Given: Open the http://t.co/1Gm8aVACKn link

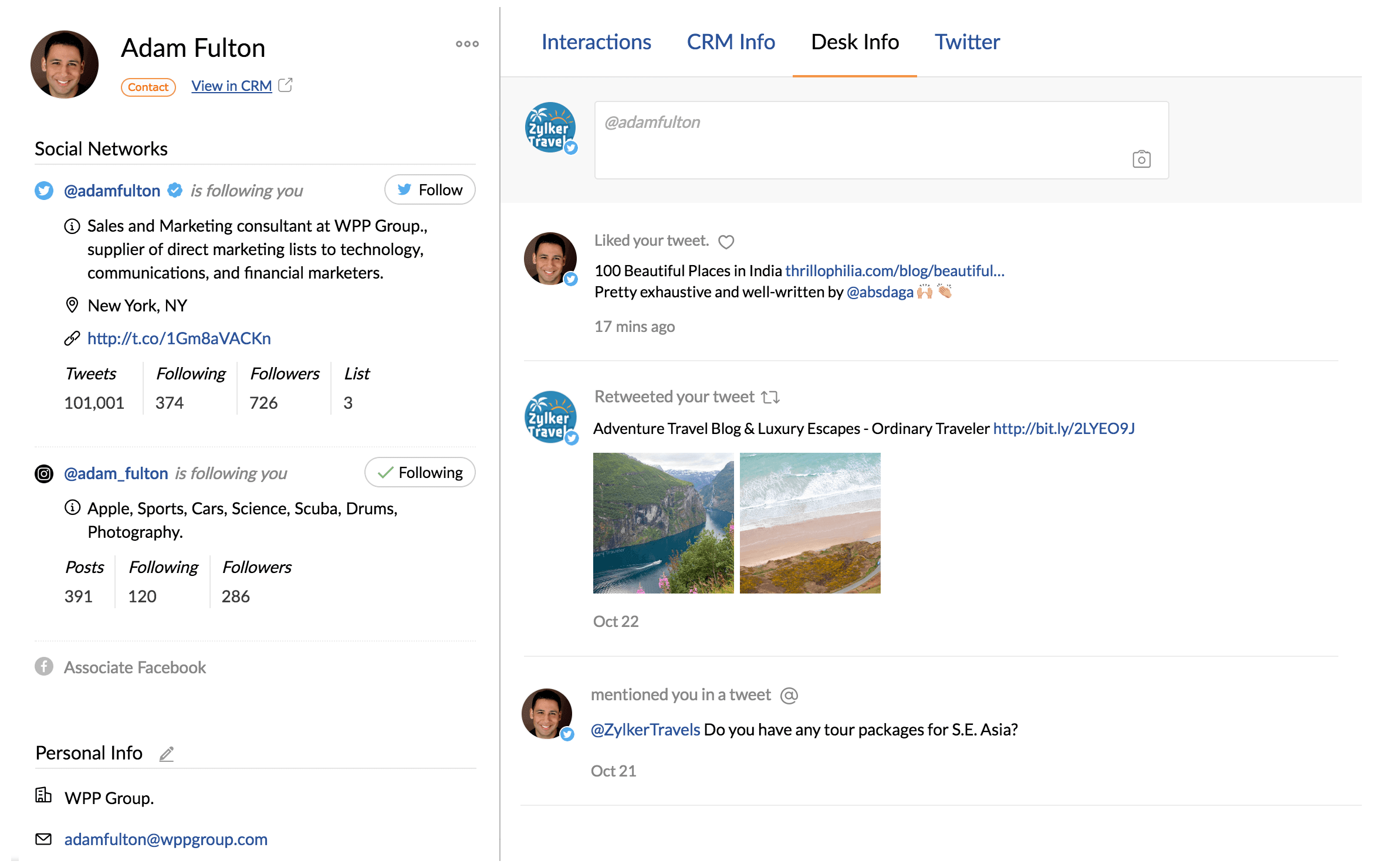Looking at the screenshot, I should coord(179,338).
